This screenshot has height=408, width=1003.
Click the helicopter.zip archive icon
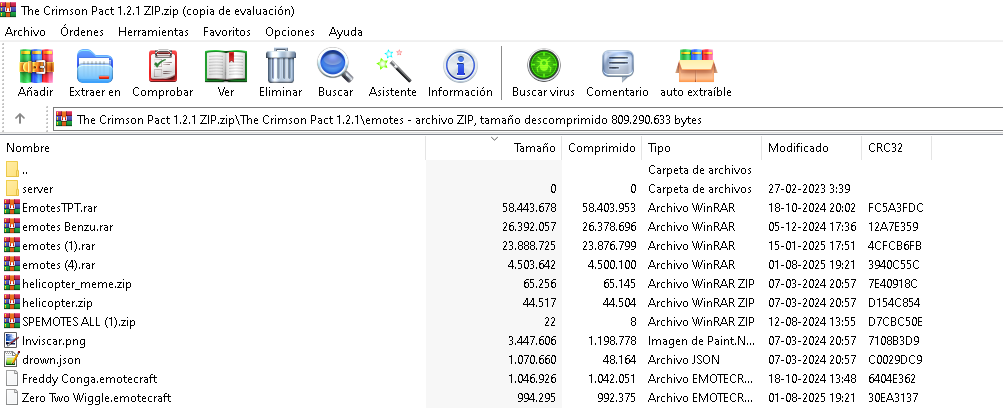12,302
